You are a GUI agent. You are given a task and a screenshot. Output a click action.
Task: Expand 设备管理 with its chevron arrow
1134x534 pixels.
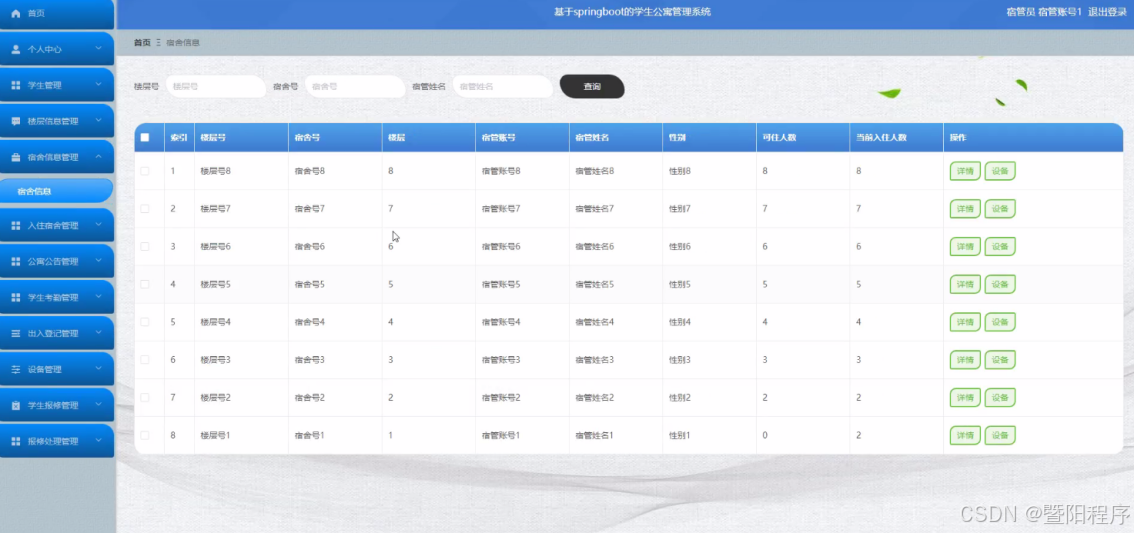(x=99, y=368)
